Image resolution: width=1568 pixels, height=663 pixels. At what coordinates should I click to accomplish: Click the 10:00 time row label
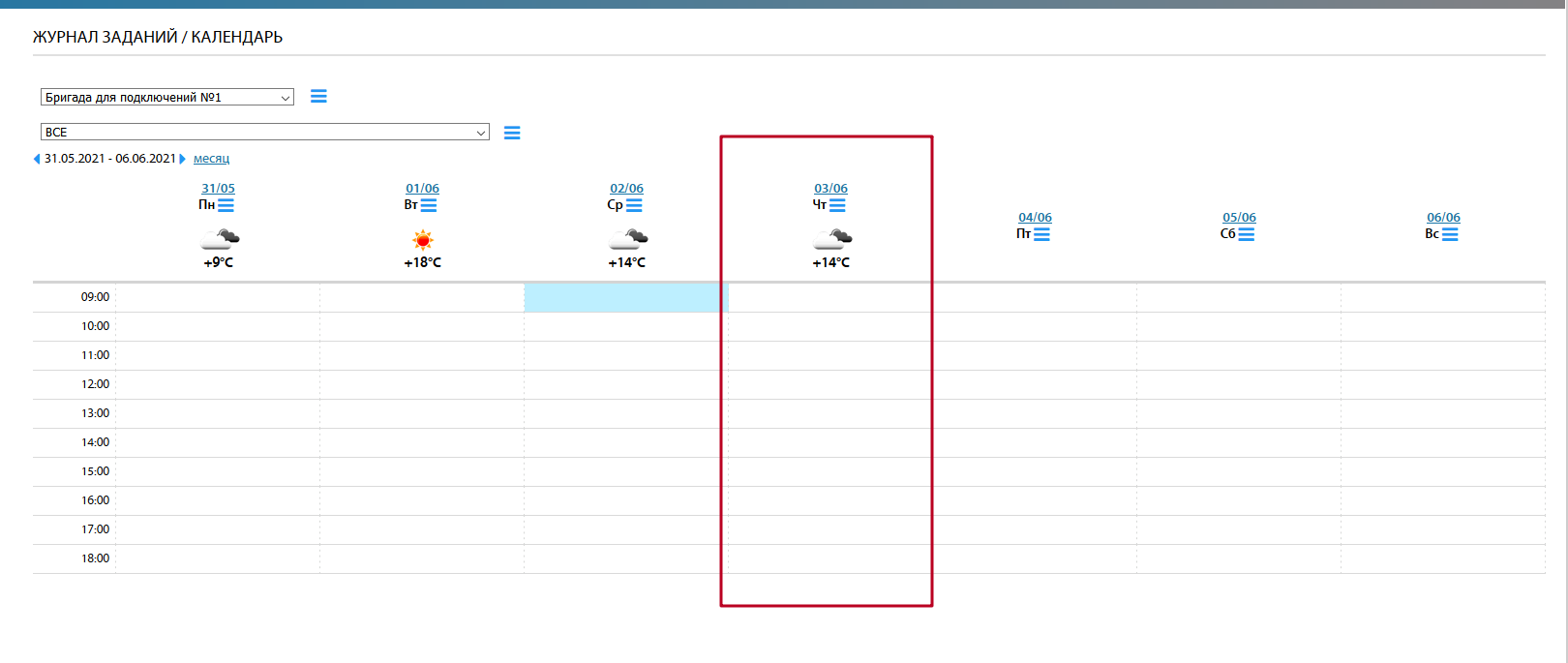point(95,326)
